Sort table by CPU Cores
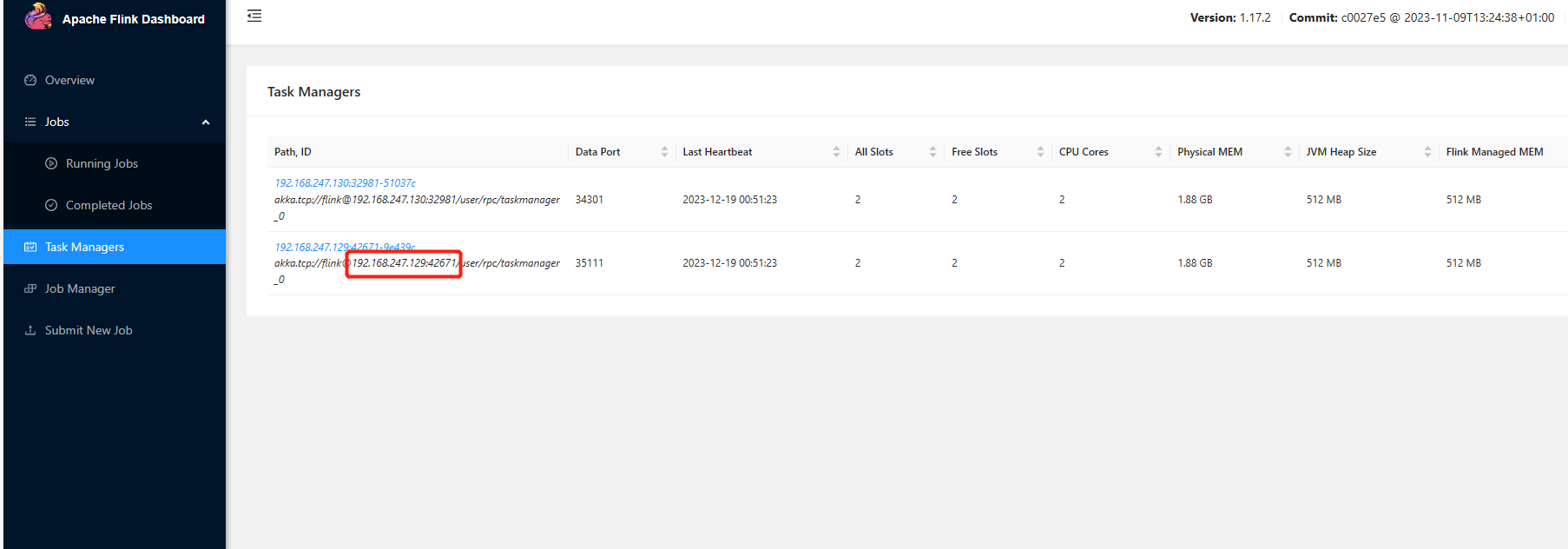This screenshot has width=1568, height=549. click(1158, 152)
